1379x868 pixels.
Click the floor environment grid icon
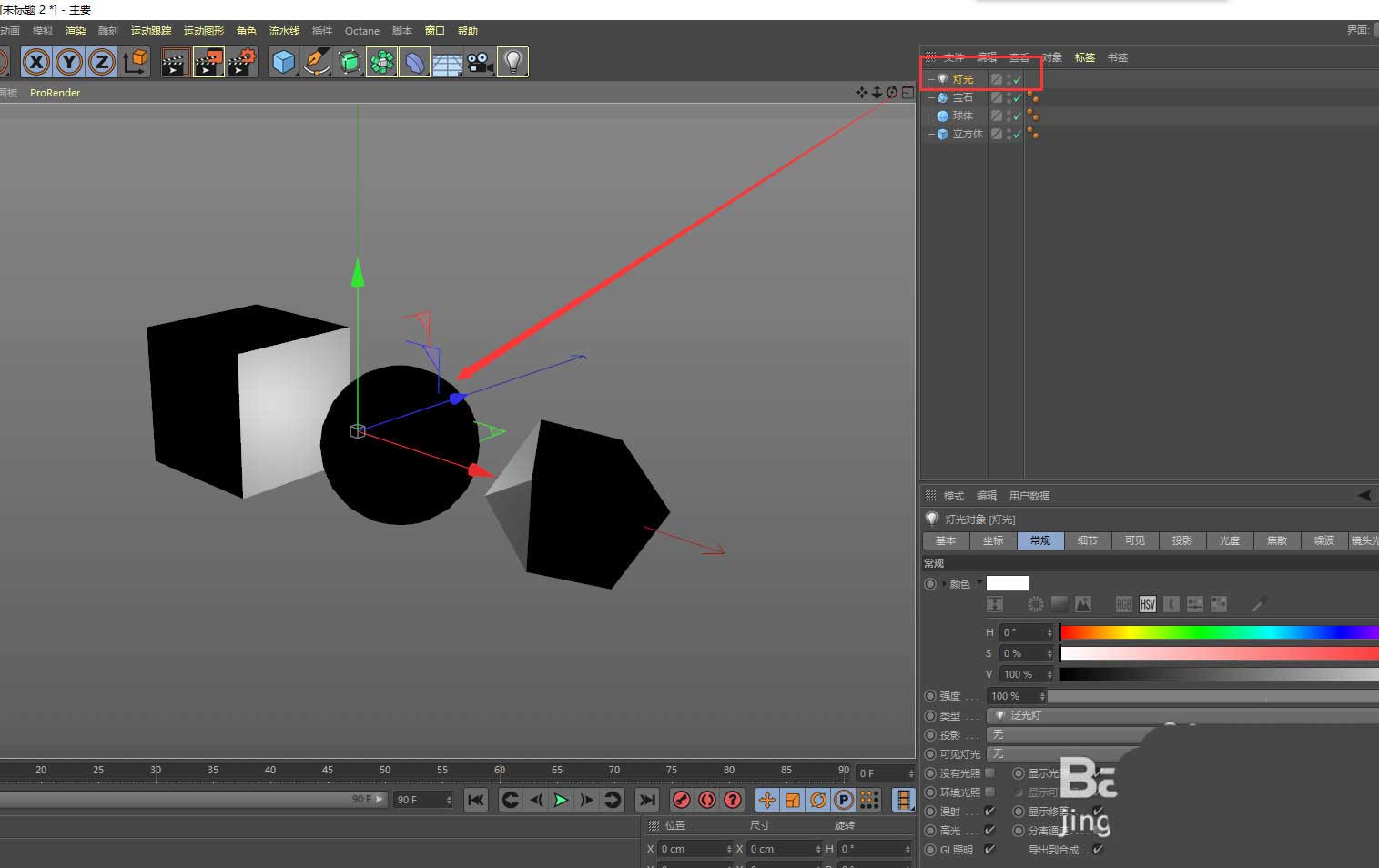click(447, 62)
